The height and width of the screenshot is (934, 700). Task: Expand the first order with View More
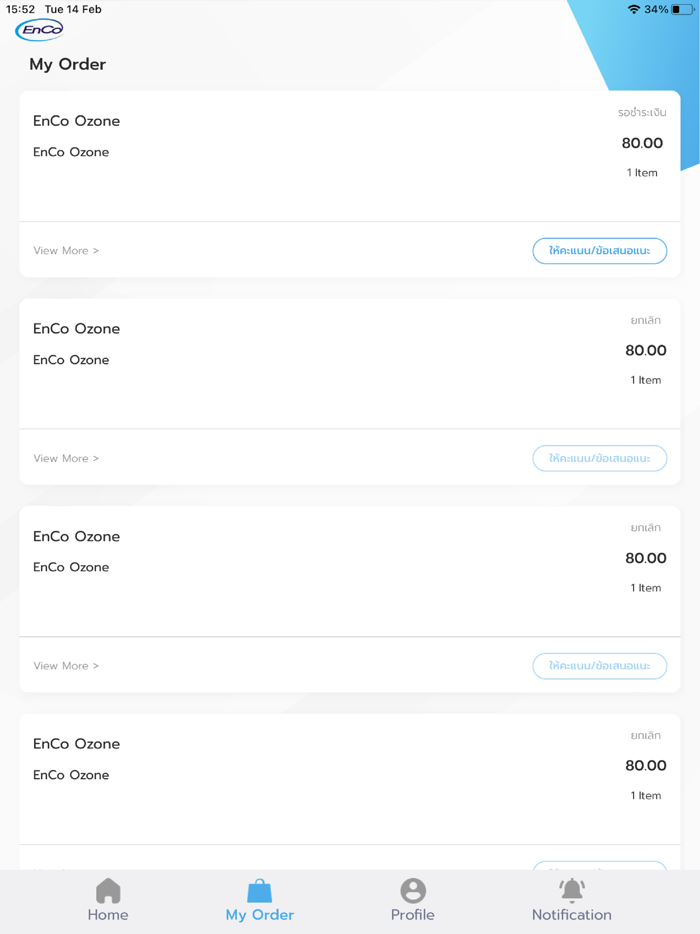(66, 250)
